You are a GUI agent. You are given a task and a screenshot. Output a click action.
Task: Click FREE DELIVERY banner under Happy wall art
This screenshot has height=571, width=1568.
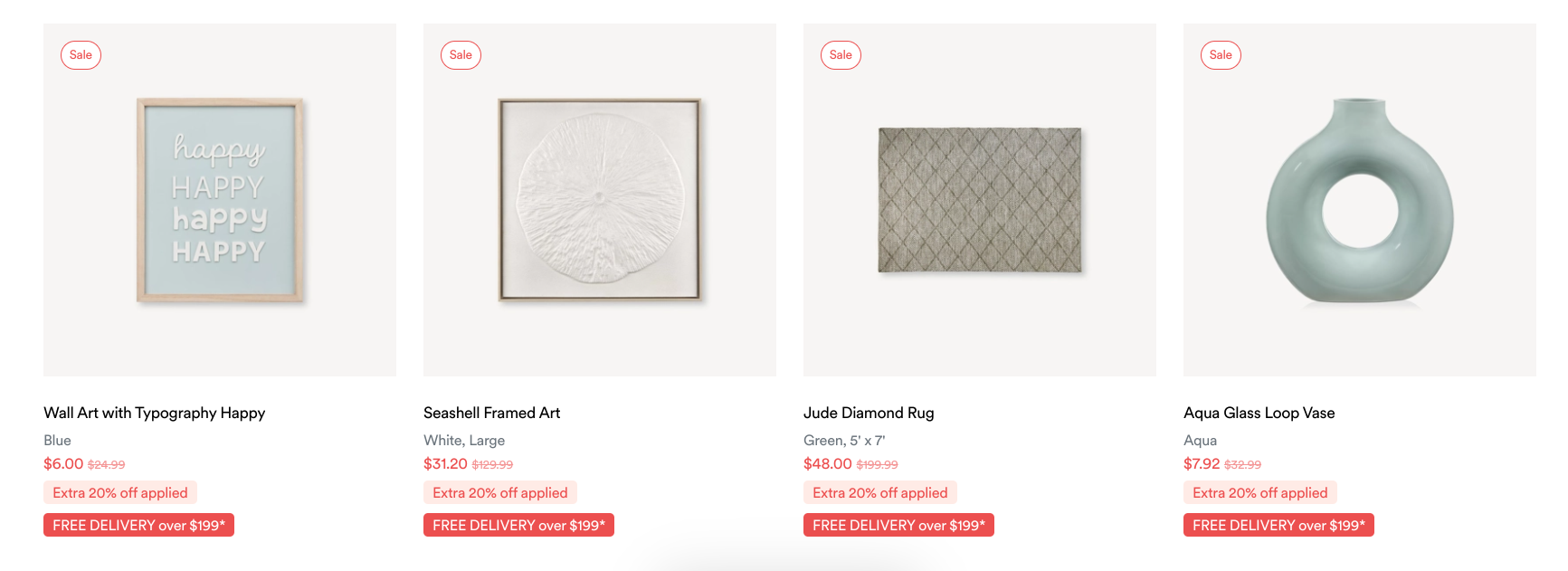(x=138, y=526)
